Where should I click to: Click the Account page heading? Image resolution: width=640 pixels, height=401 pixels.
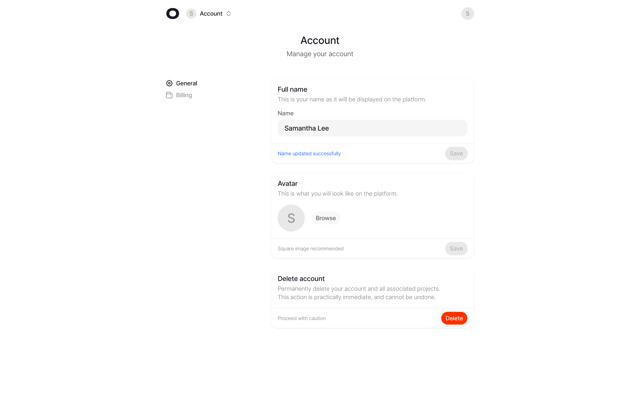coord(320,40)
